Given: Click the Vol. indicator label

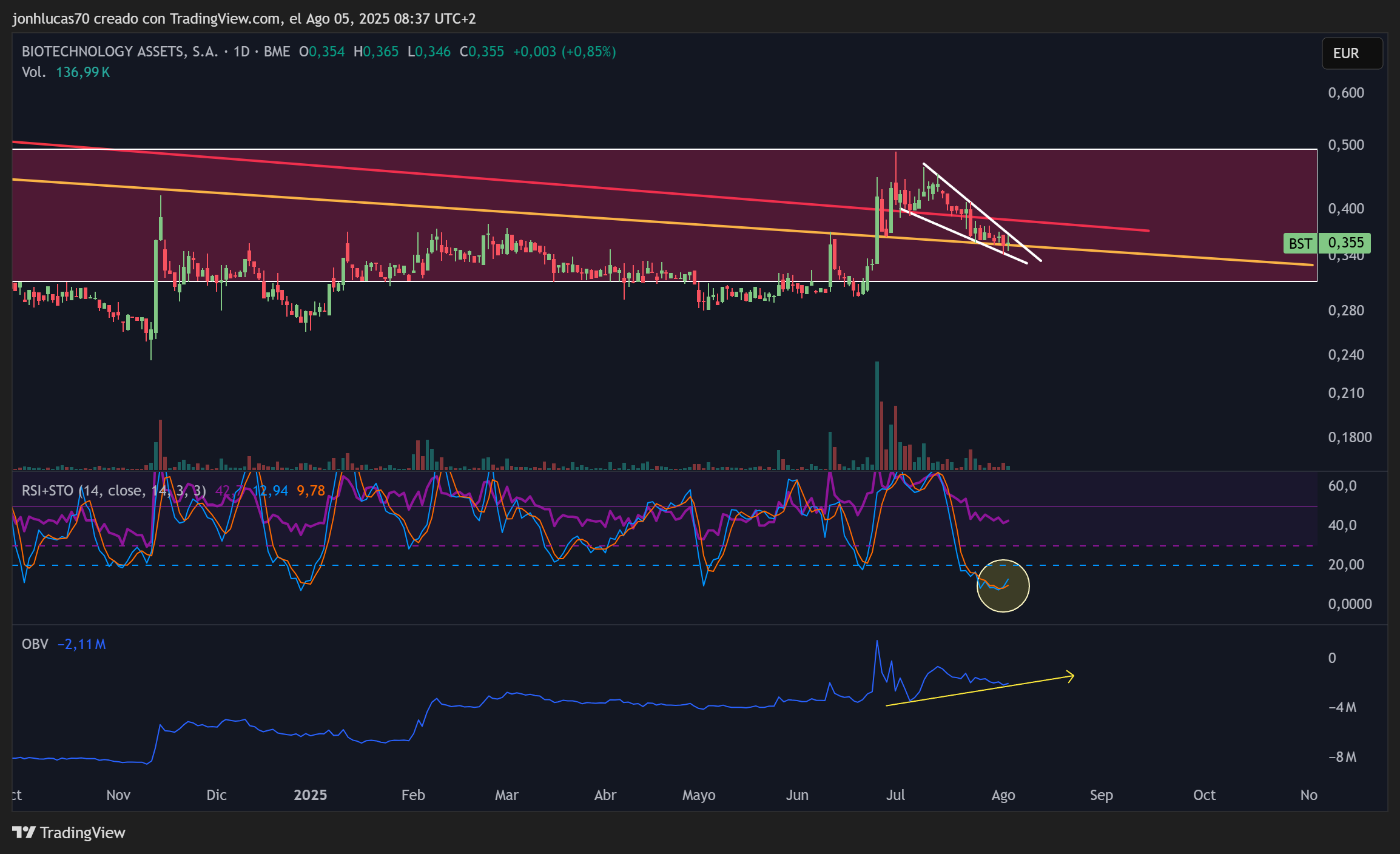Looking at the screenshot, I should (x=33, y=72).
